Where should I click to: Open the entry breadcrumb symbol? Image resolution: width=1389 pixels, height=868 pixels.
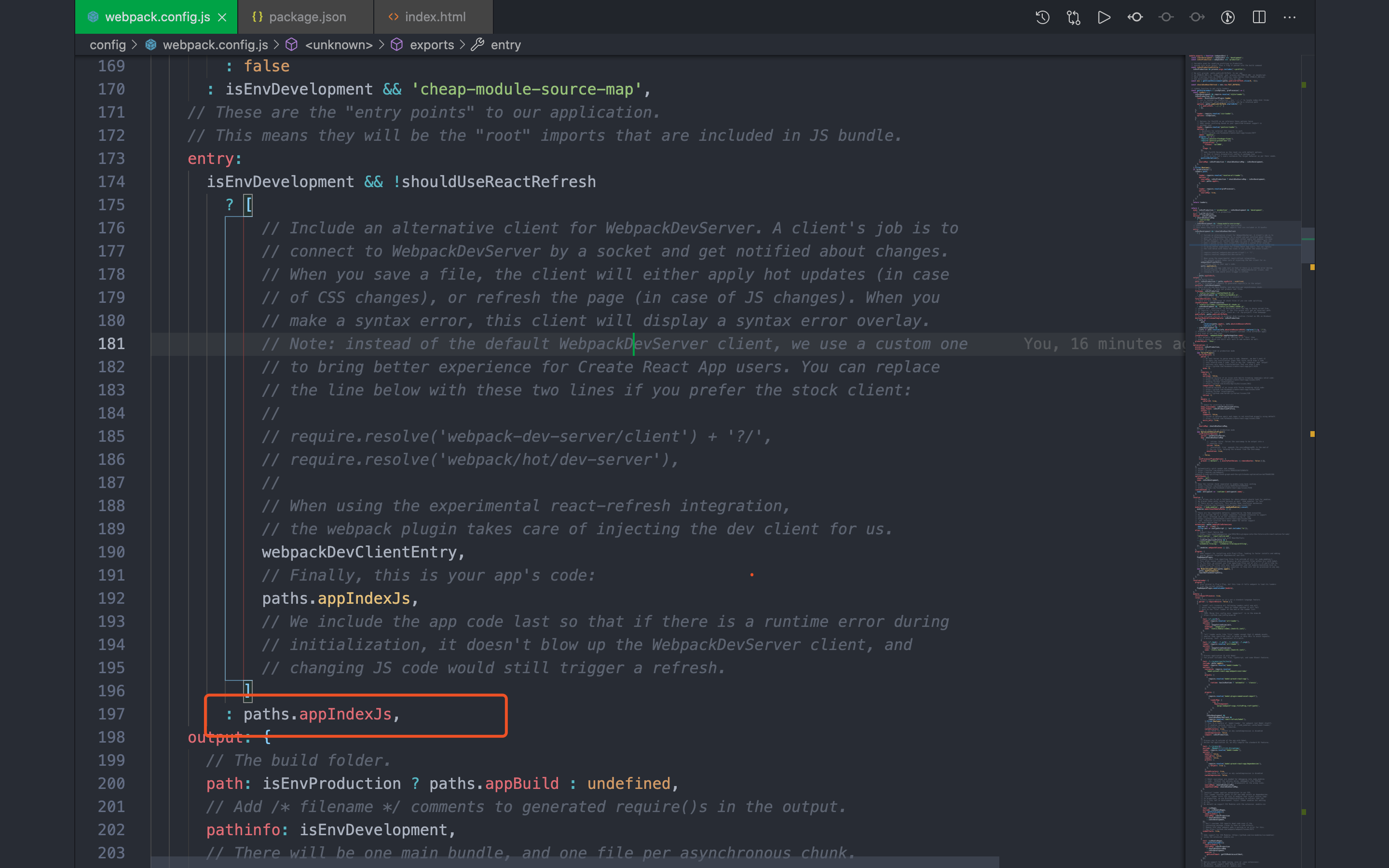click(505, 45)
